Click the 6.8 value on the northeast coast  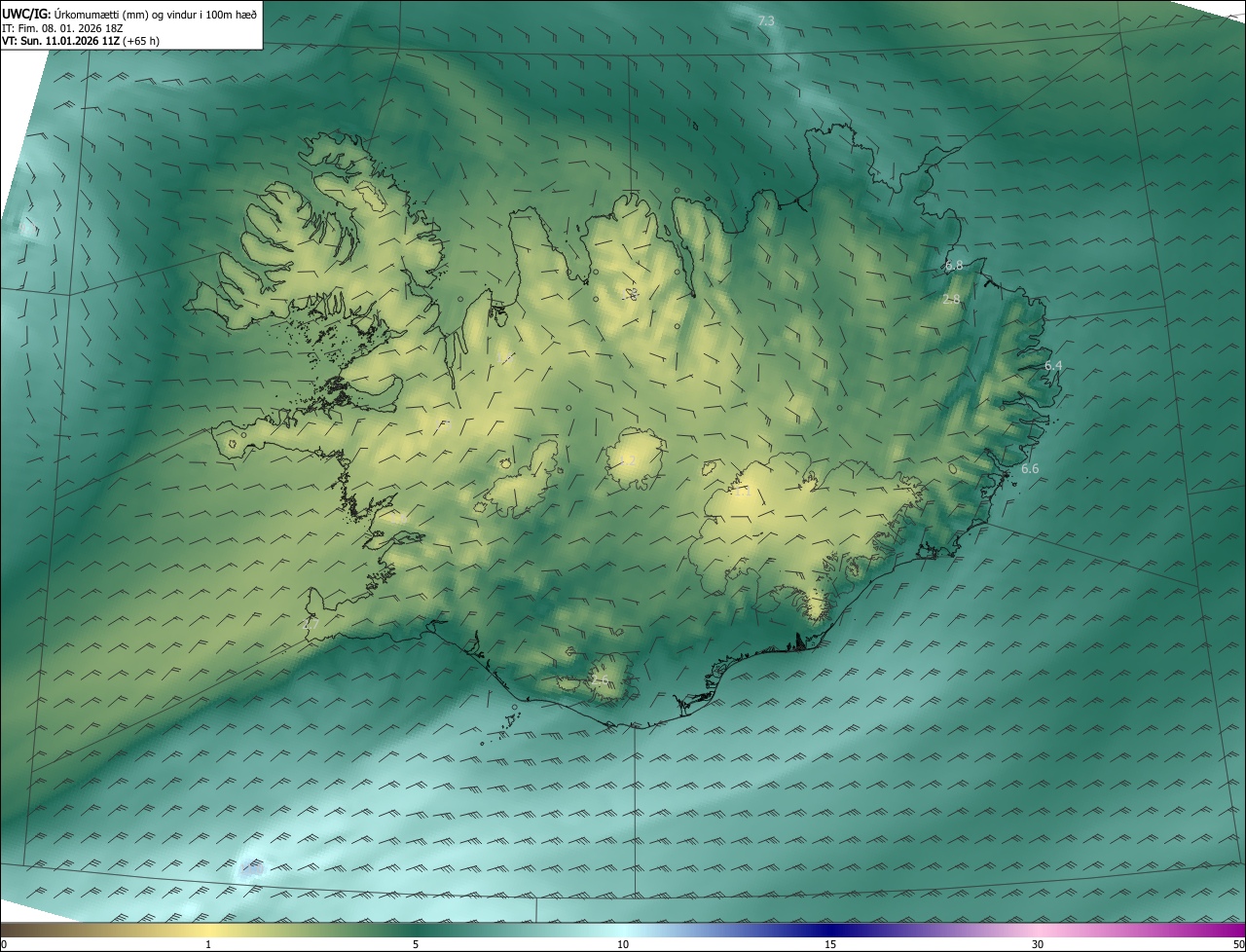(x=953, y=265)
